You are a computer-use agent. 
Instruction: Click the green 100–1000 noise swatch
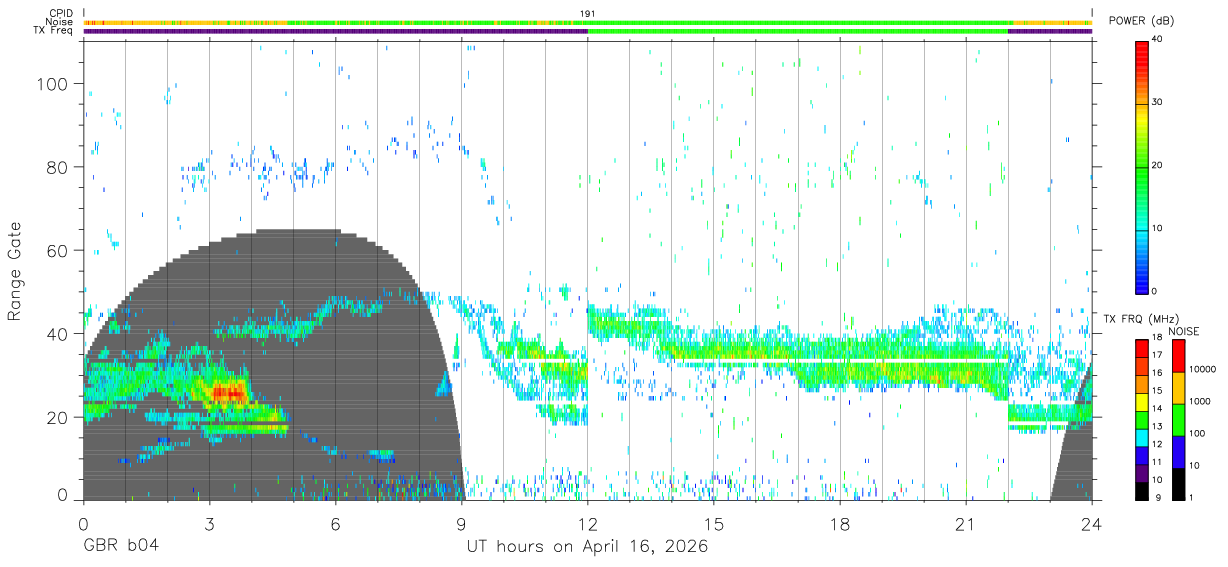[x=1177, y=420]
